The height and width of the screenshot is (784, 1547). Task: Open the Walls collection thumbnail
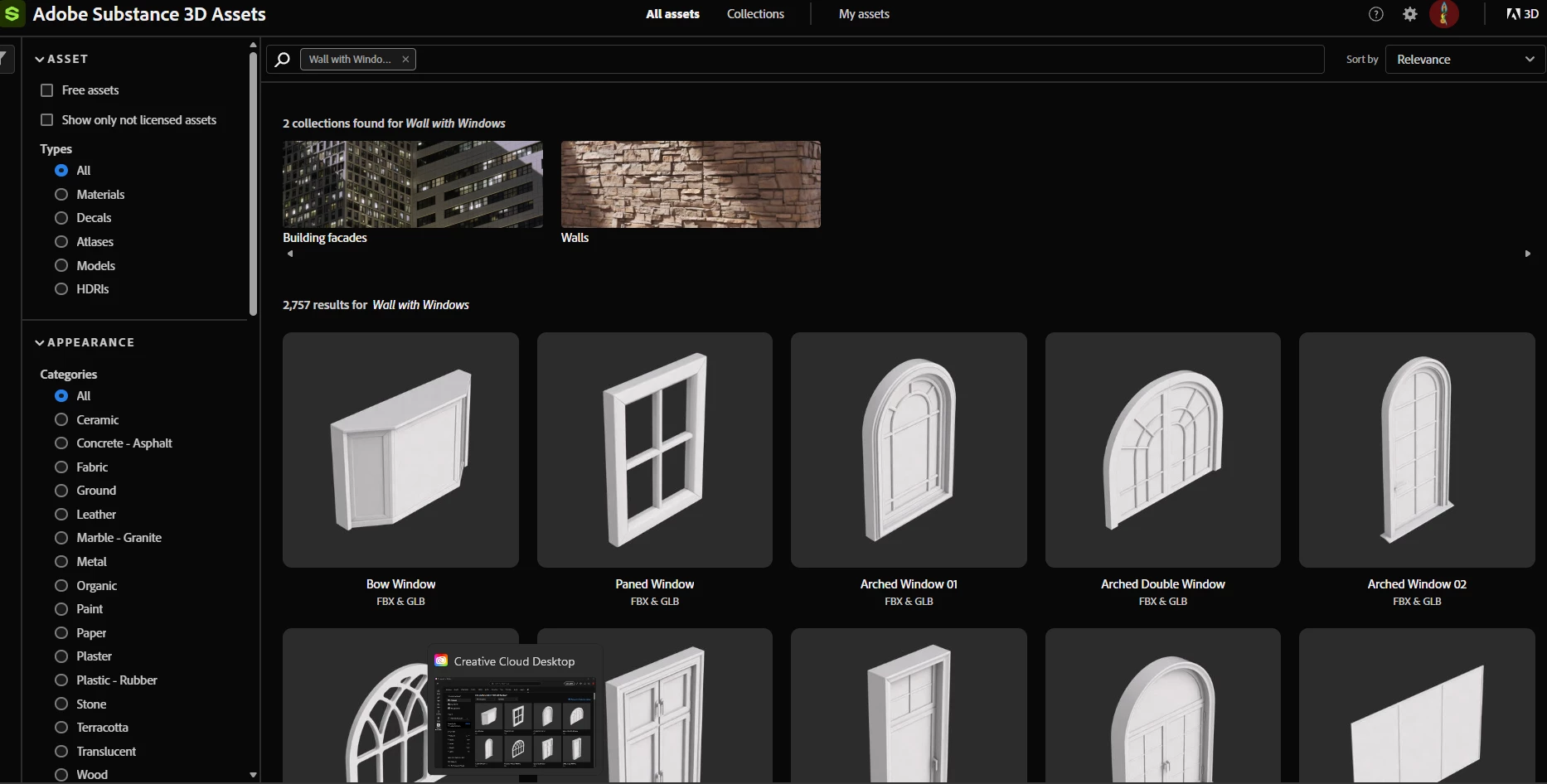pos(691,184)
